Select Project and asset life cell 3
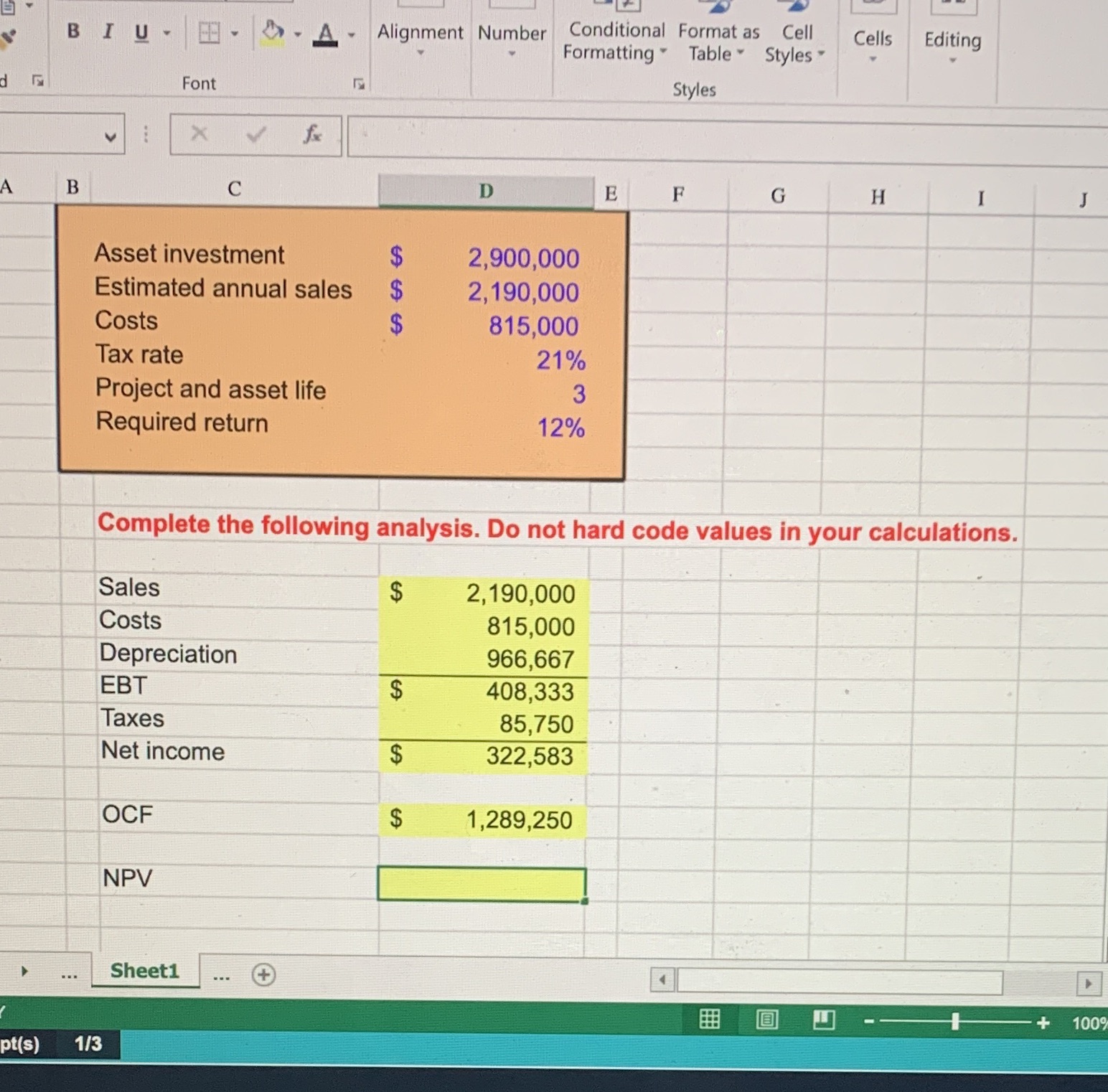The width and height of the screenshot is (1108, 1092). coord(486,393)
